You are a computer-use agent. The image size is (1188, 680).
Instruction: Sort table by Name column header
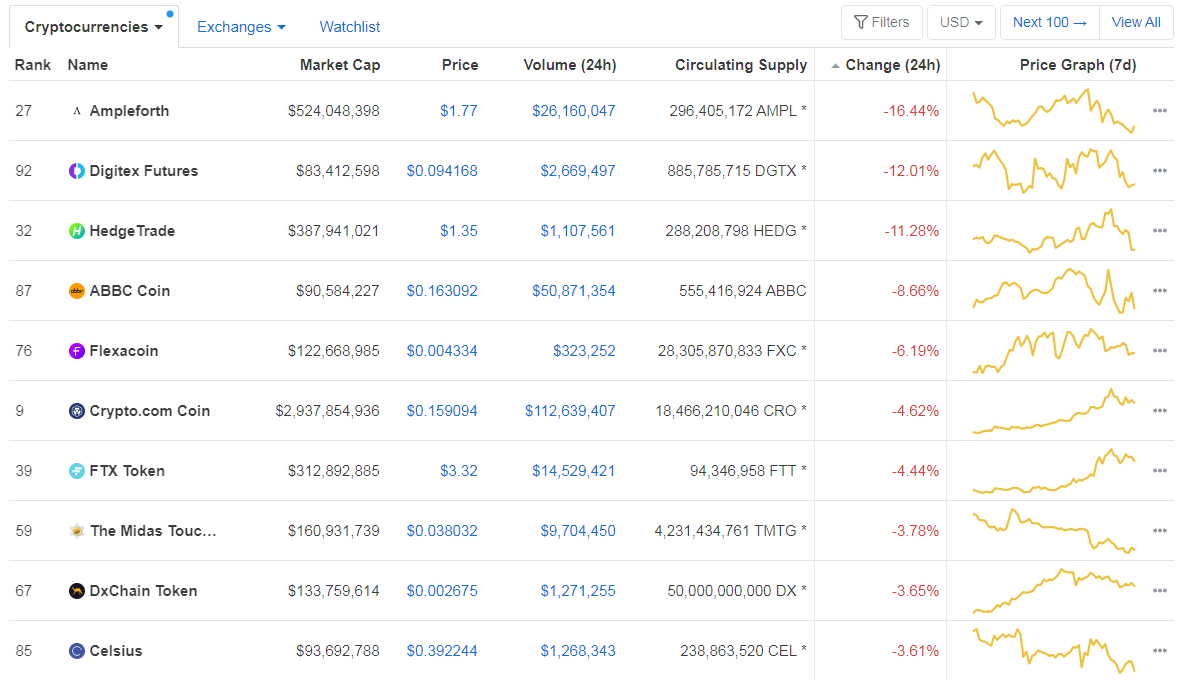click(x=88, y=65)
